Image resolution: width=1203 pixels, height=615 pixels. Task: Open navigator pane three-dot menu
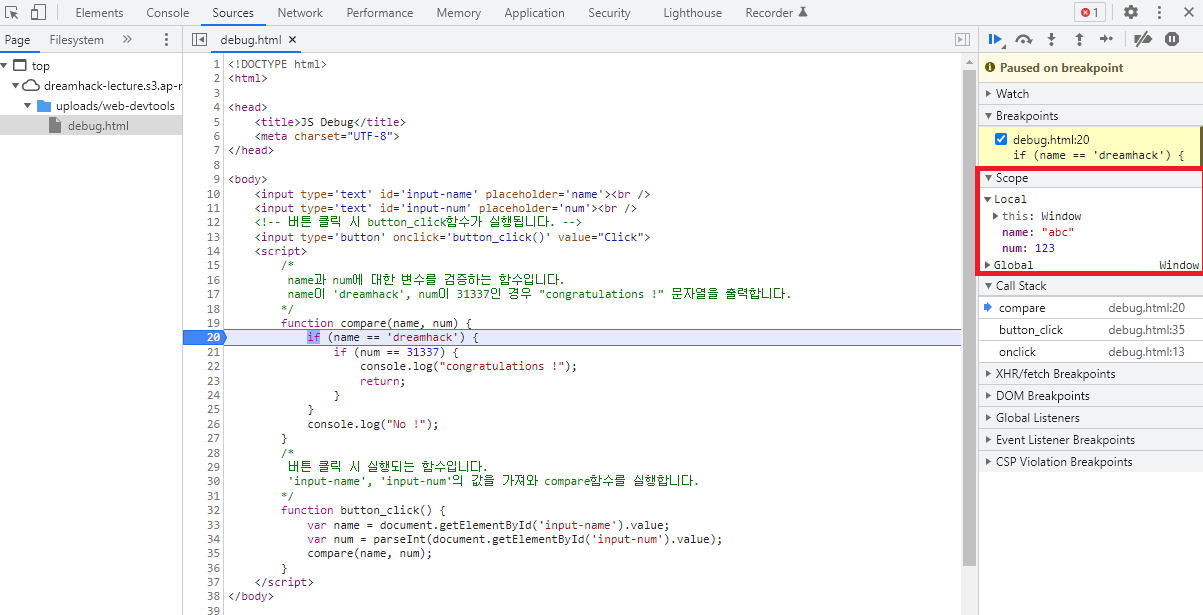[167, 40]
